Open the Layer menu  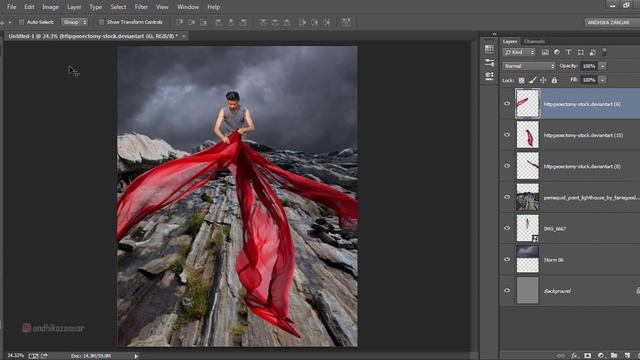point(74,7)
